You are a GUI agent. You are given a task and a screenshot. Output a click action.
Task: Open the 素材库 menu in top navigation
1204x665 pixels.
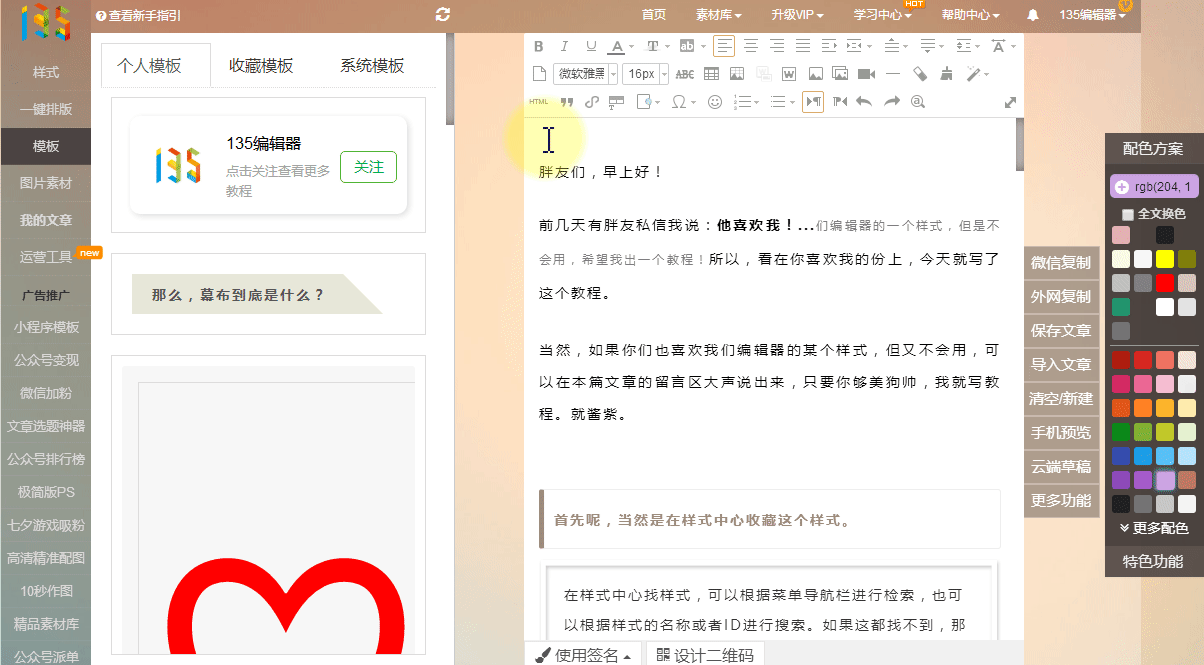click(x=718, y=15)
